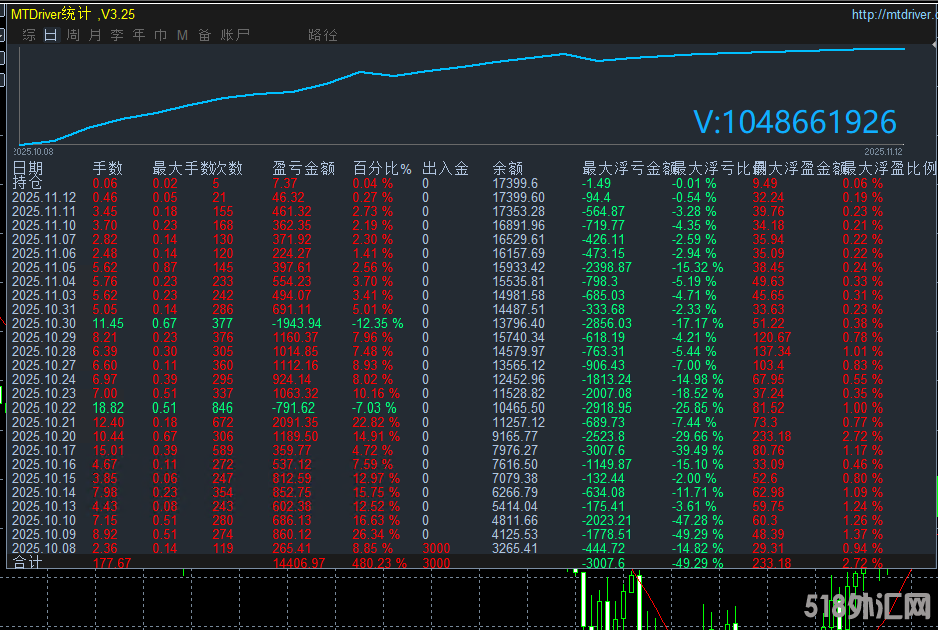Open the 月 monthly statistics icon

[93, 34]
